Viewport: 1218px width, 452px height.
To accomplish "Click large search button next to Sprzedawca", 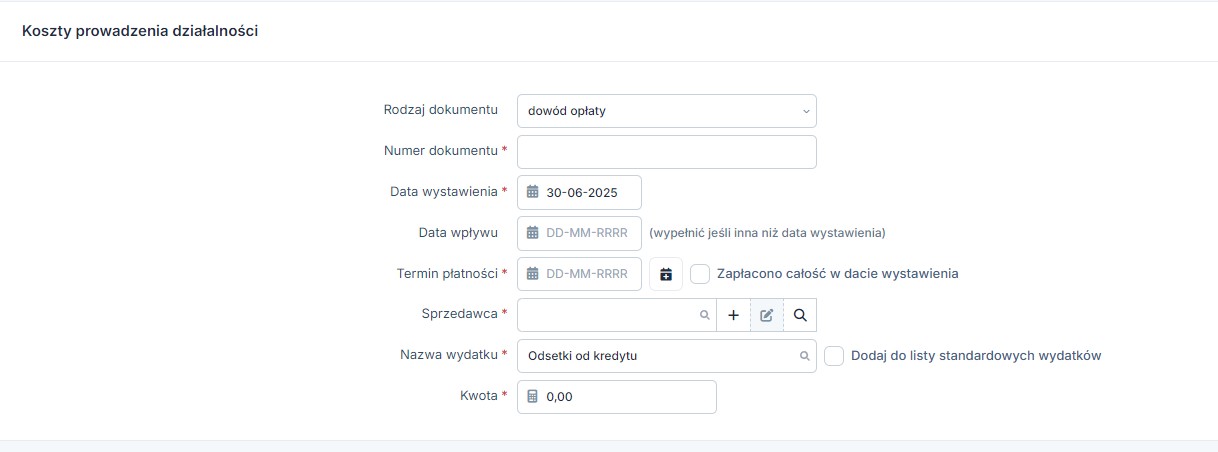I will (800, 315).
